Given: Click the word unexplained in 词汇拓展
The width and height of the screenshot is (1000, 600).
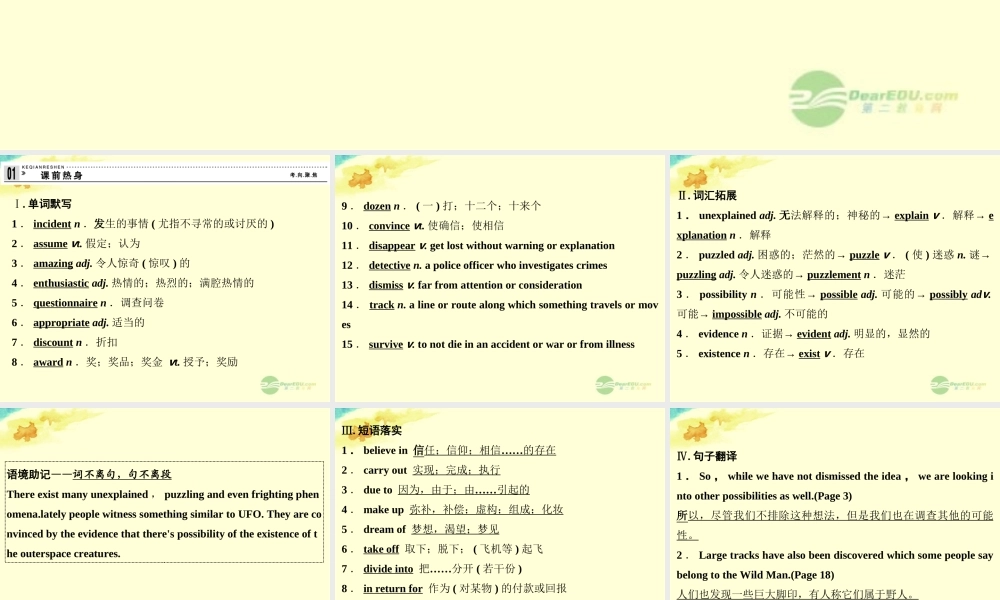Looking at the screenshot, I should pyautogui.click(x=728, y=216).
